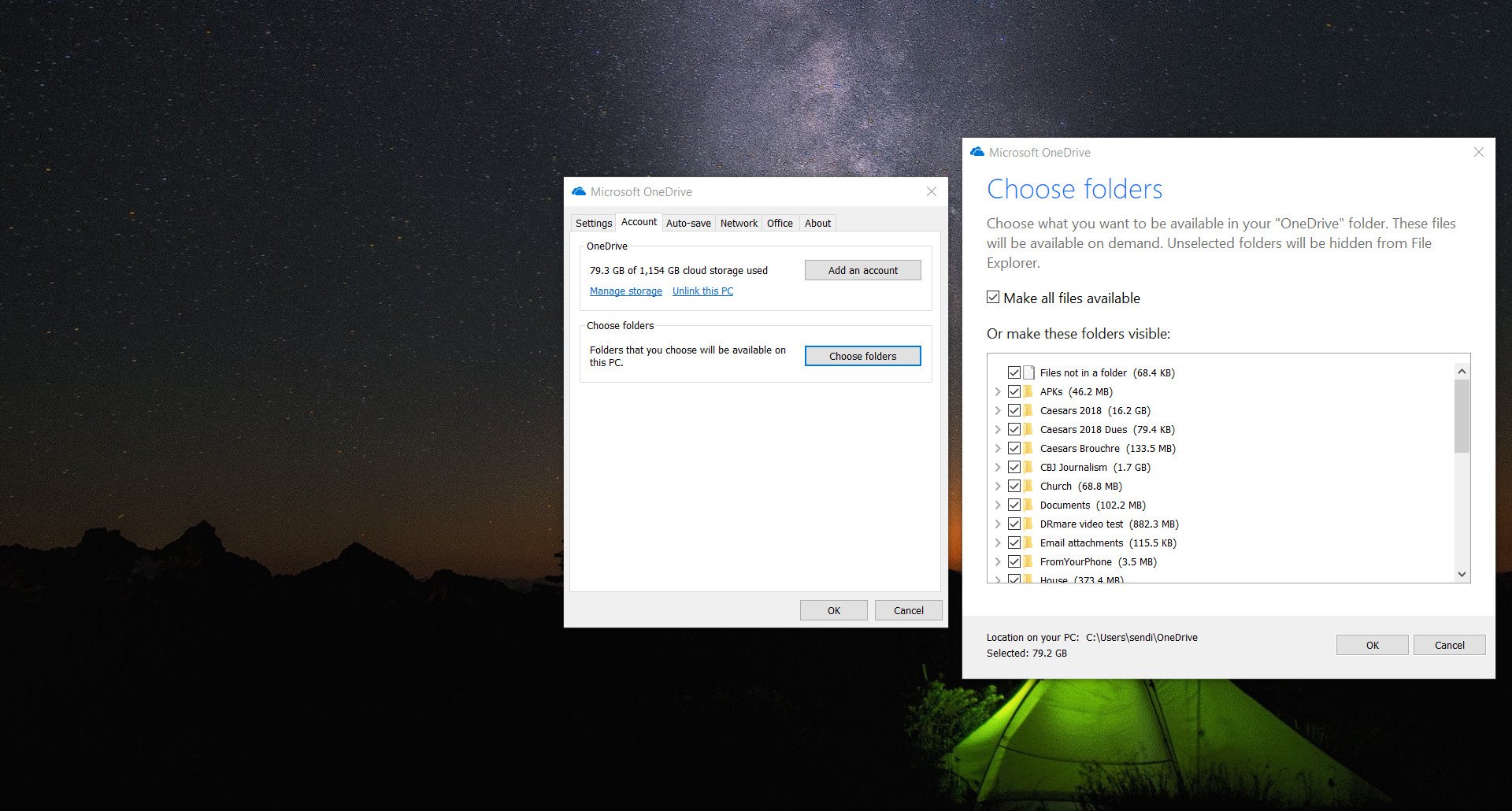This screenshot has width=1512, height=811.
Task: Uncheck the Caesars Brouchre checkbox
Action: point(1014,448)
